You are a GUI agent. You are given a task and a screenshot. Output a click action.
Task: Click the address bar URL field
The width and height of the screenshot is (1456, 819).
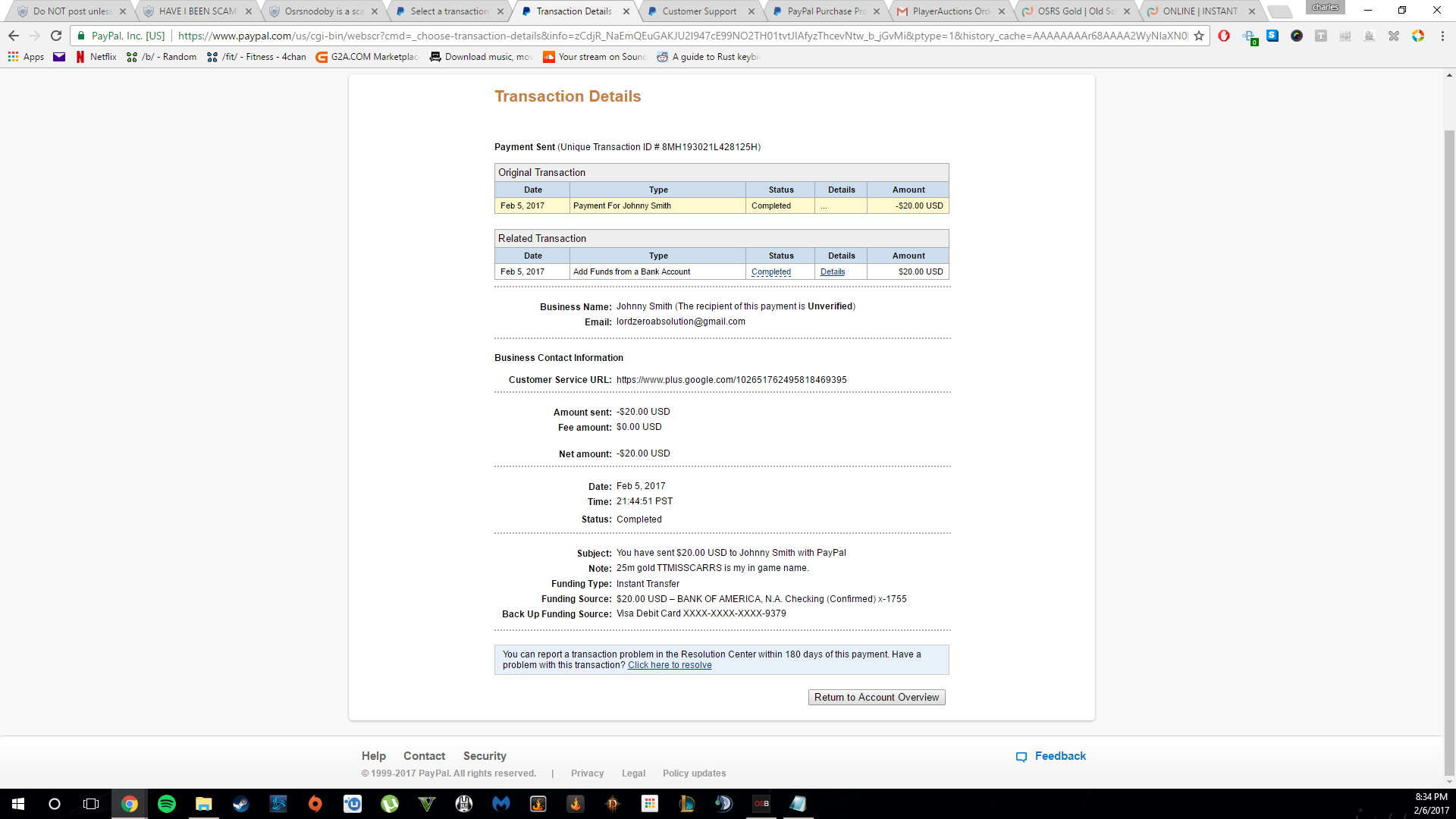682,36
